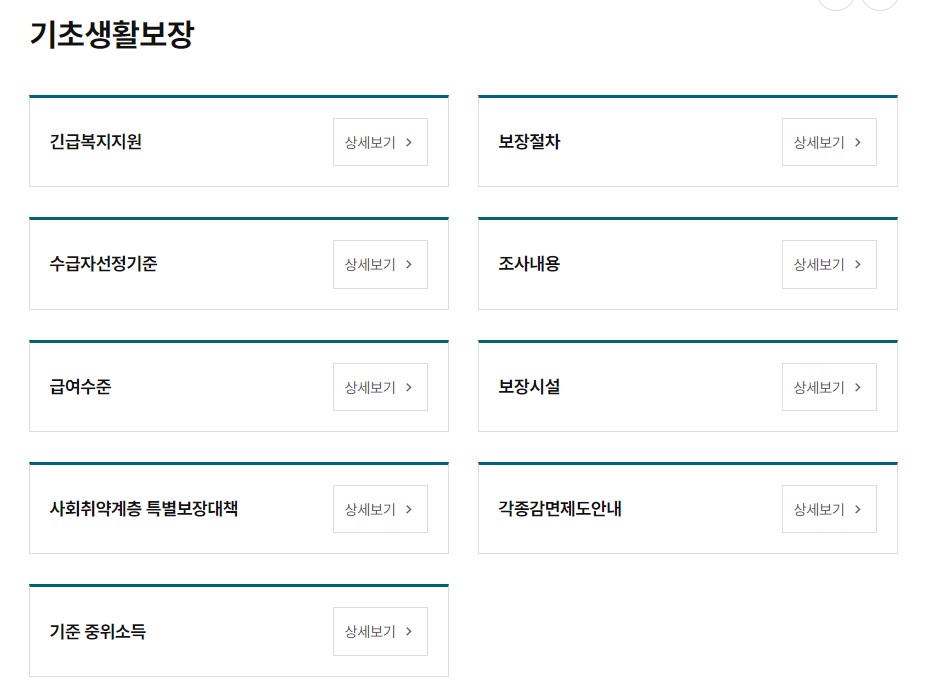This screenshot has height=685, width=930.
Task: Open 상세보기 for 사회취약계층 특별보장대책
Action: pos(380,509)
